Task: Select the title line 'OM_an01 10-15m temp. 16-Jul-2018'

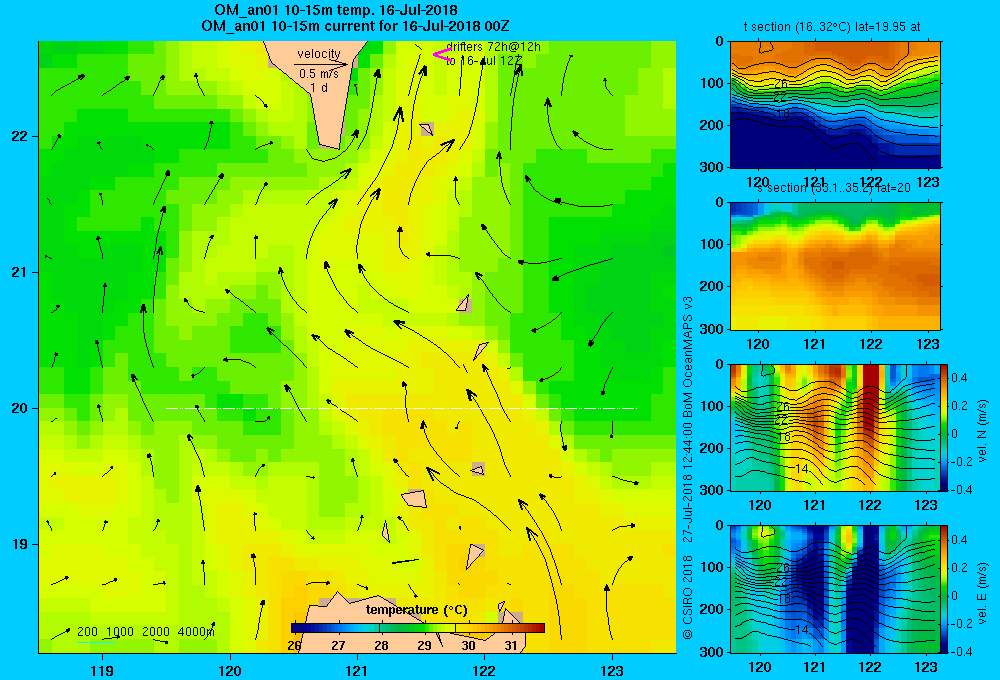Action: tap(335, 10)
